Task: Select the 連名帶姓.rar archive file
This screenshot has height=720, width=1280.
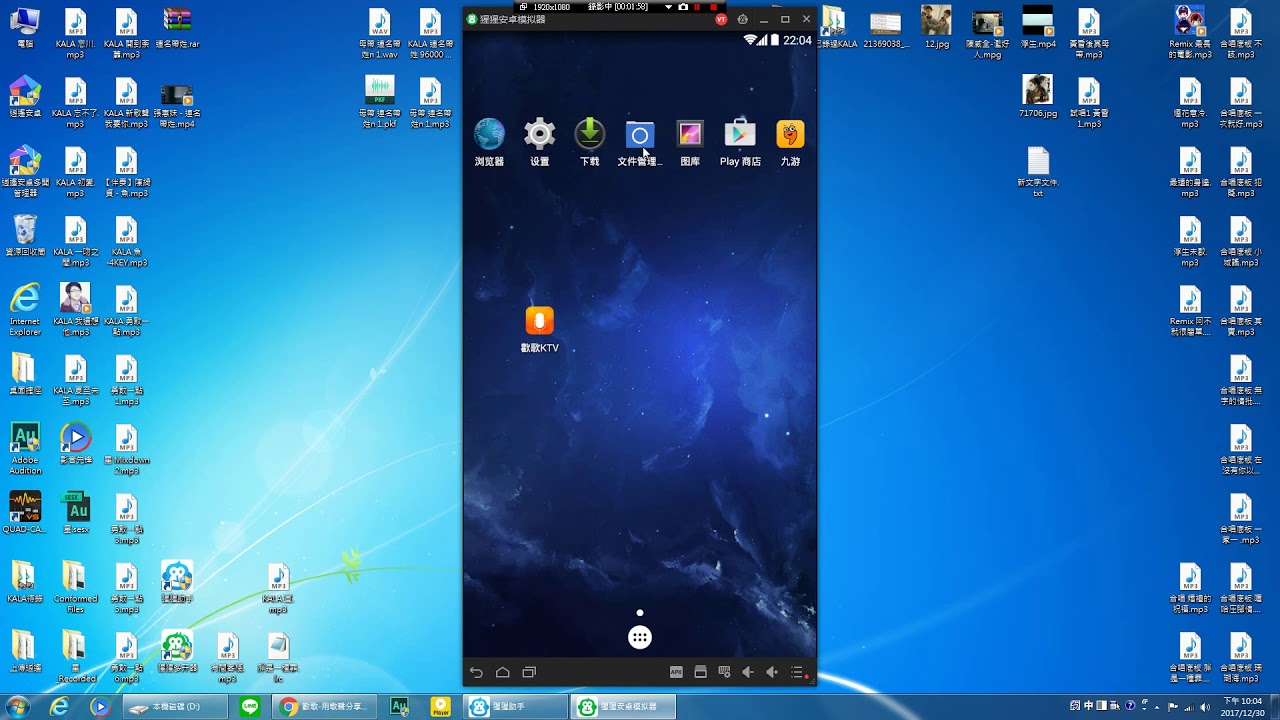Action: (x=177, y=28)
